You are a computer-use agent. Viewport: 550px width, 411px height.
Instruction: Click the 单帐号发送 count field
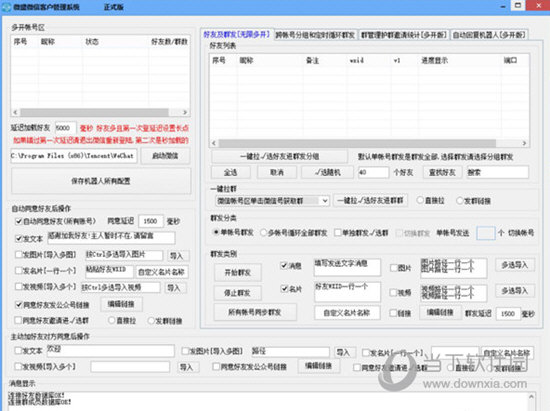(x=486, y=233)
